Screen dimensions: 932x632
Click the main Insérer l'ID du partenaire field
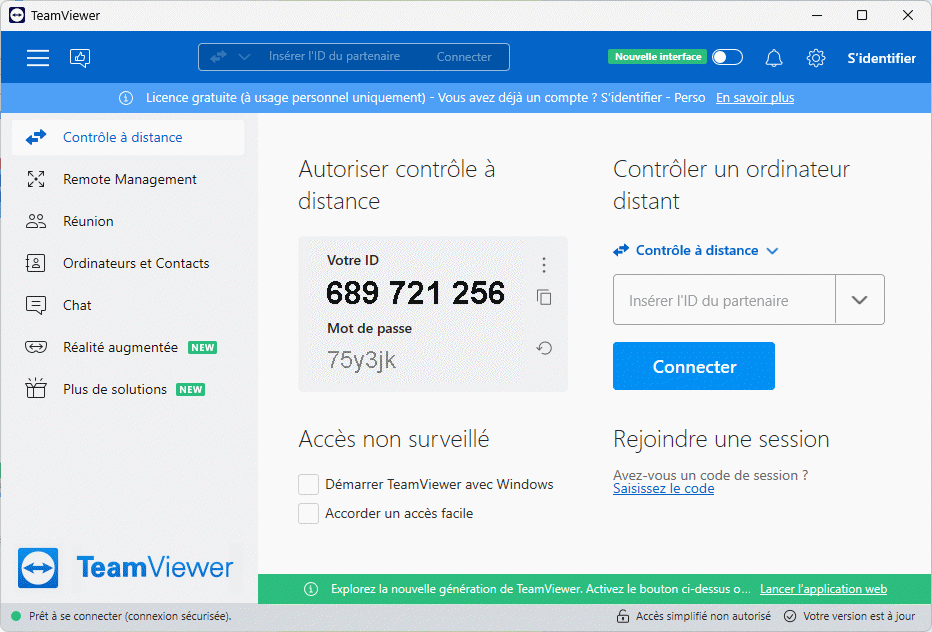click(x=724, y=300)
